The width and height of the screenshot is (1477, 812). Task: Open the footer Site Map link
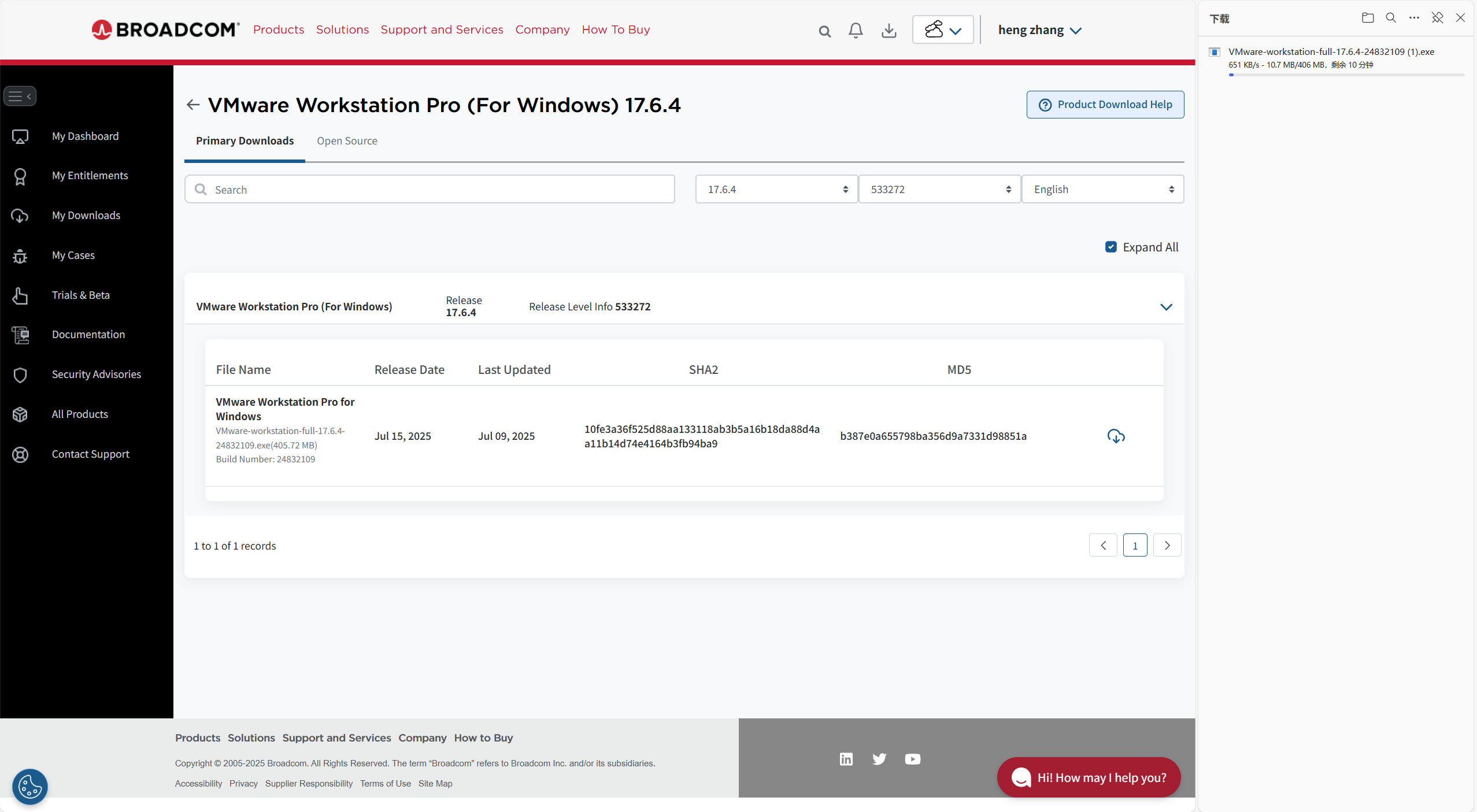click(x=435, y=784)
